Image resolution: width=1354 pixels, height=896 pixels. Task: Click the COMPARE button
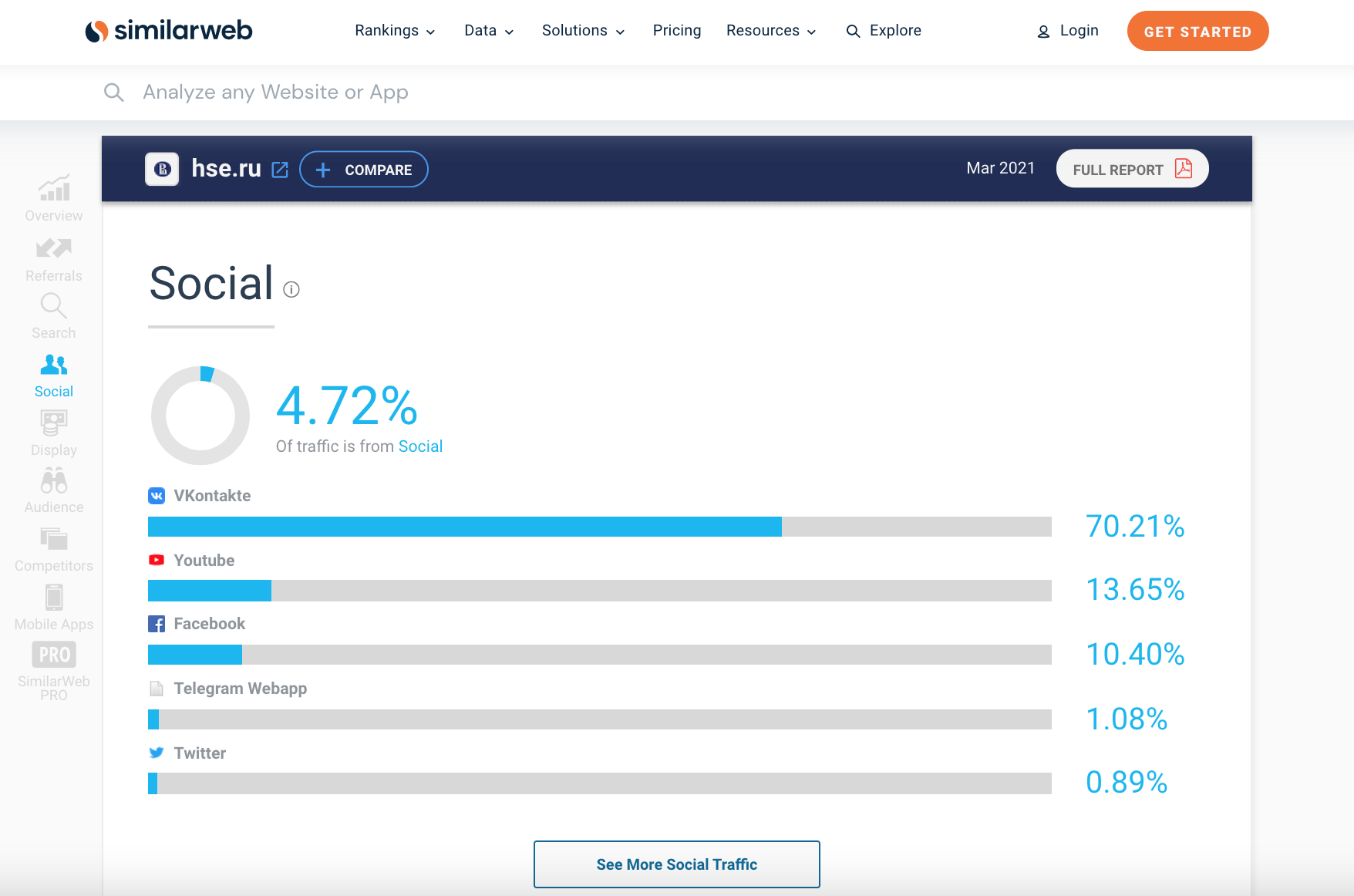coord(364,169)
